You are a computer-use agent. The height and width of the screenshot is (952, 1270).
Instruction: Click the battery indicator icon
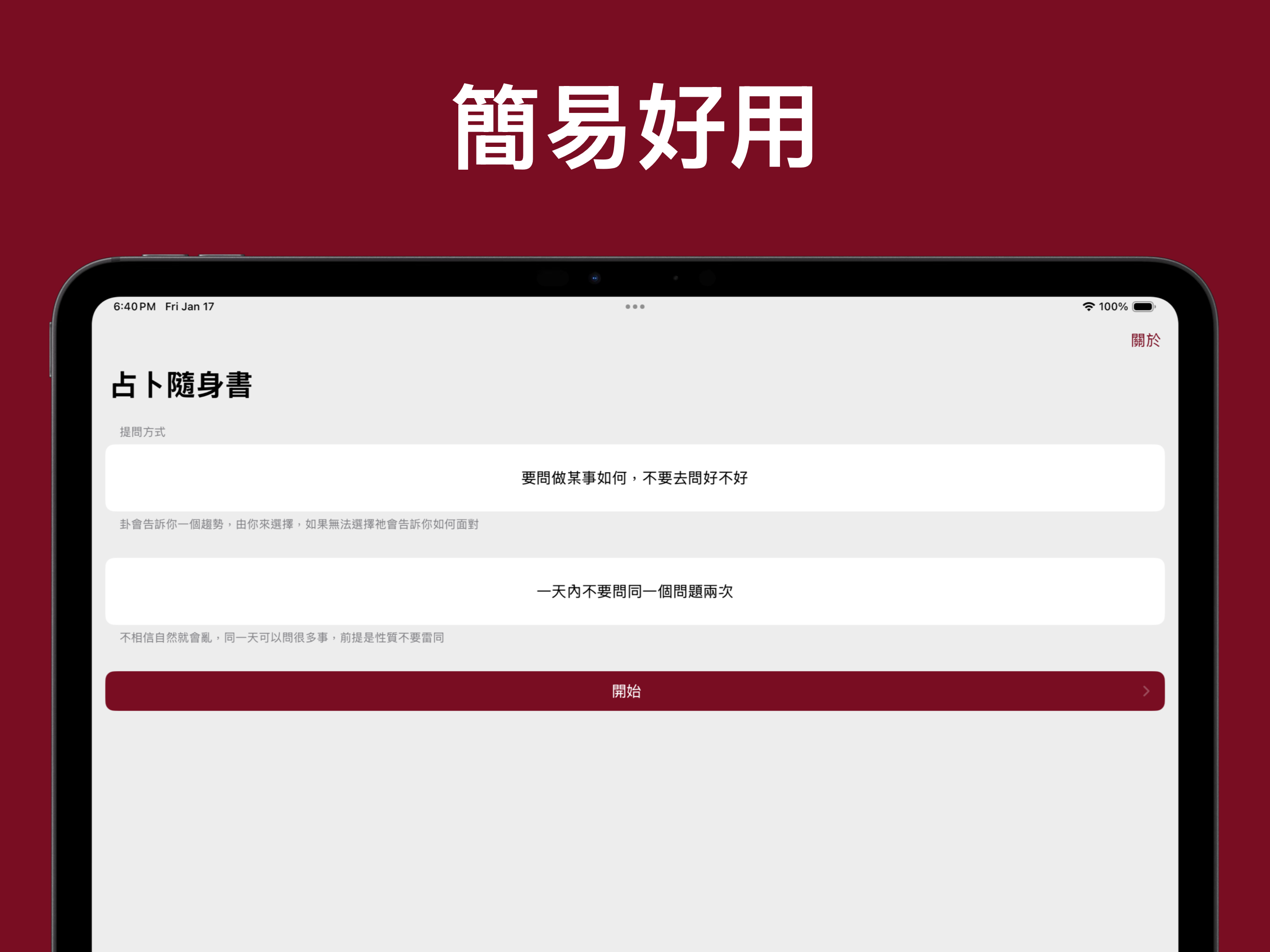coord(1143,307)
